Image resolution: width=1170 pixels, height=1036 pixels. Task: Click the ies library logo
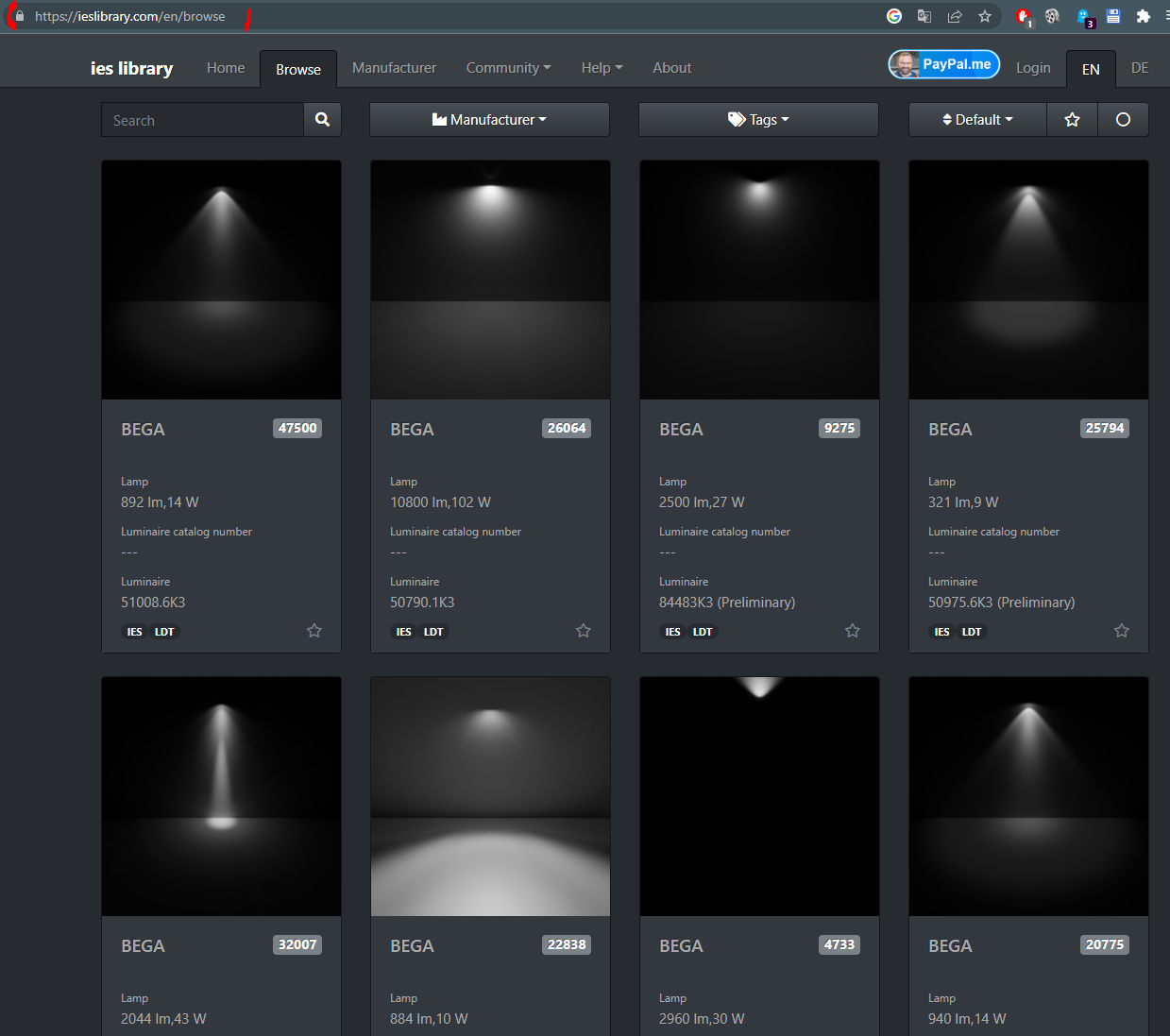[131, 68]
